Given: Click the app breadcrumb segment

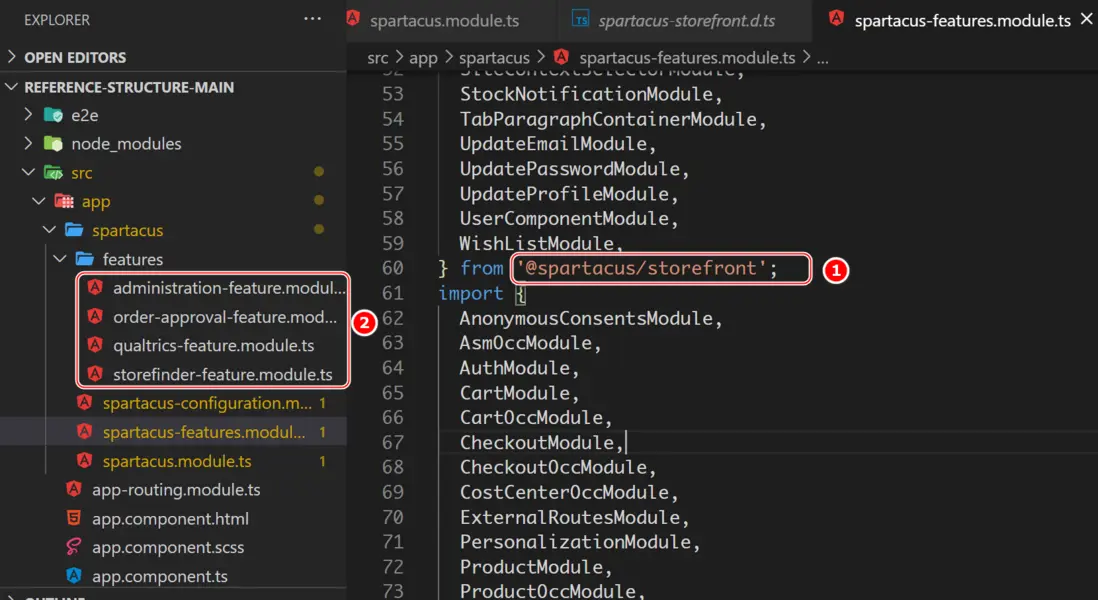Looking at the screenshot, I should (x=423, y=57).
